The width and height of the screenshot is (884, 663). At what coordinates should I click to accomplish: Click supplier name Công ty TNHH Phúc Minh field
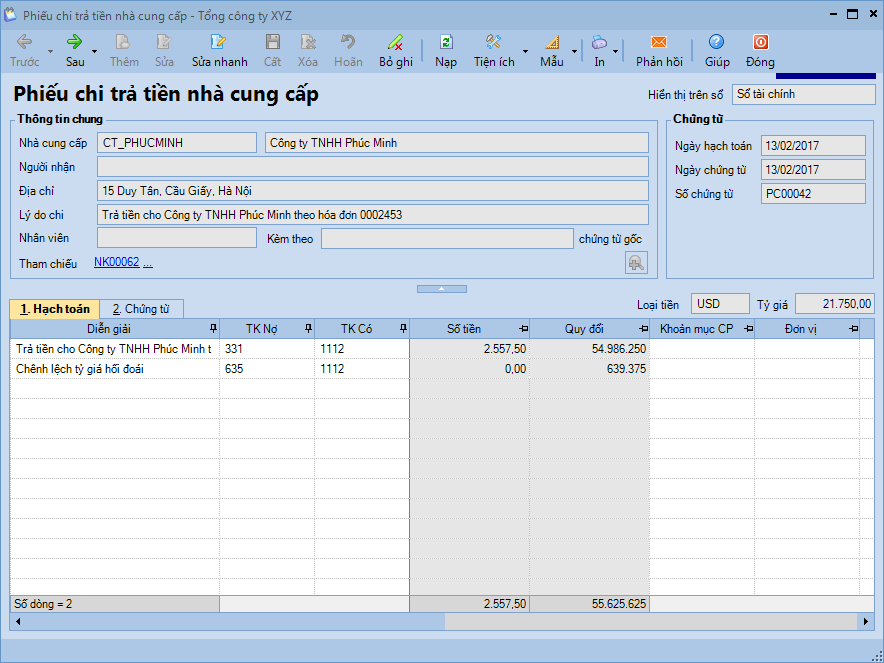pos(457,143)
